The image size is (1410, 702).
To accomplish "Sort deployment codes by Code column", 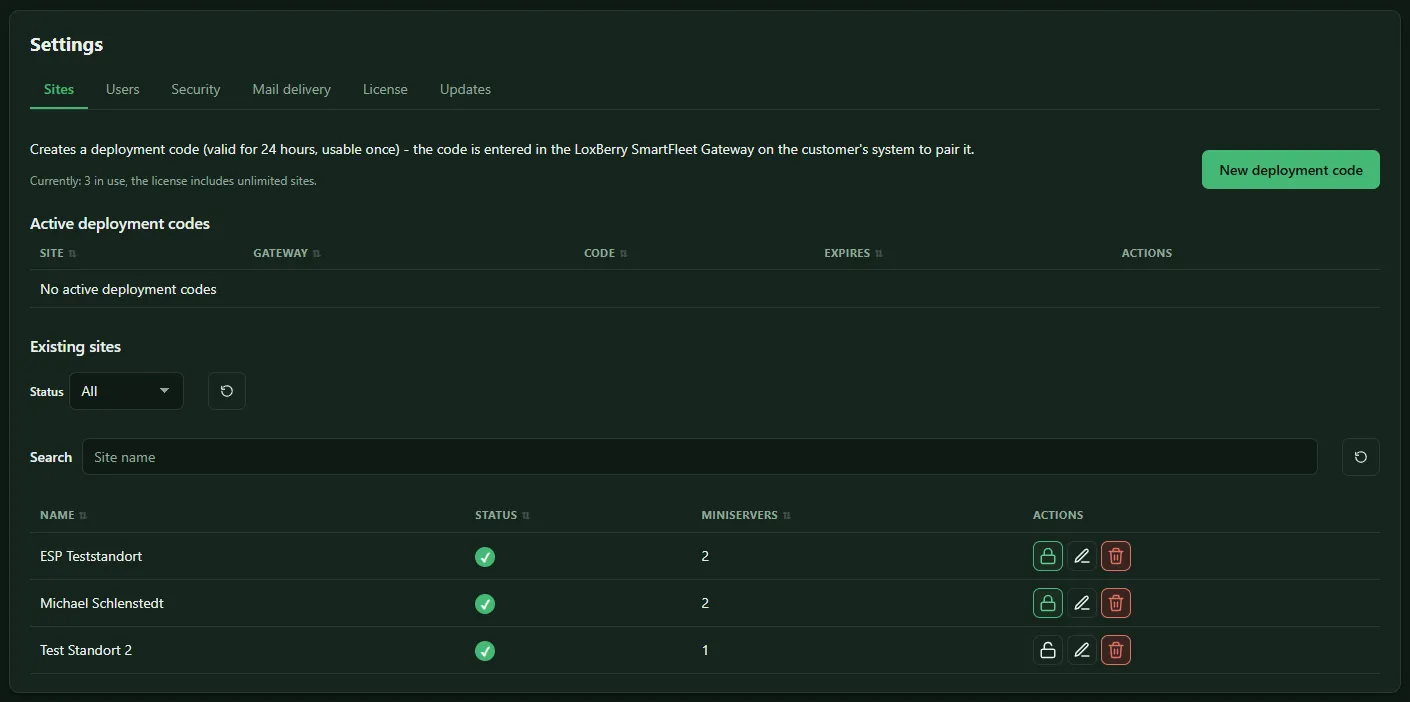I will (606, 253).
